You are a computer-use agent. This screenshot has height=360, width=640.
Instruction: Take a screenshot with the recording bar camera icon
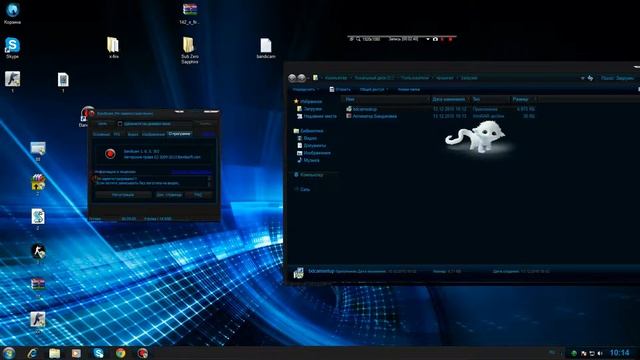click(x=435, y=39)
